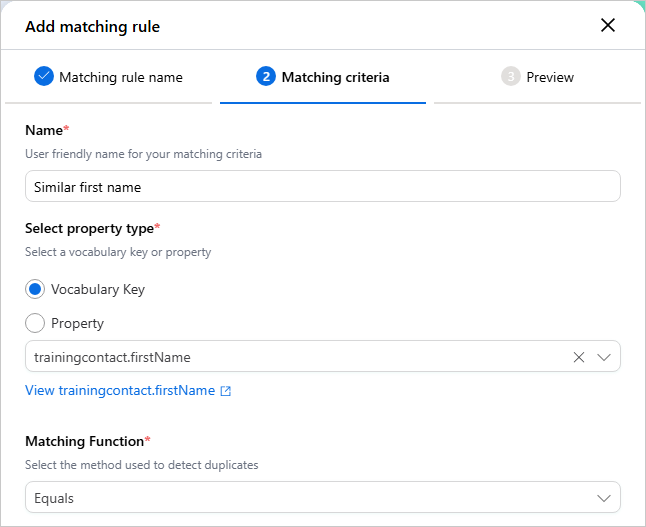This screenshot has width=646, height=527.
Task: Open the Matching Function dropdown showing Equals
Action: [323, 497]
